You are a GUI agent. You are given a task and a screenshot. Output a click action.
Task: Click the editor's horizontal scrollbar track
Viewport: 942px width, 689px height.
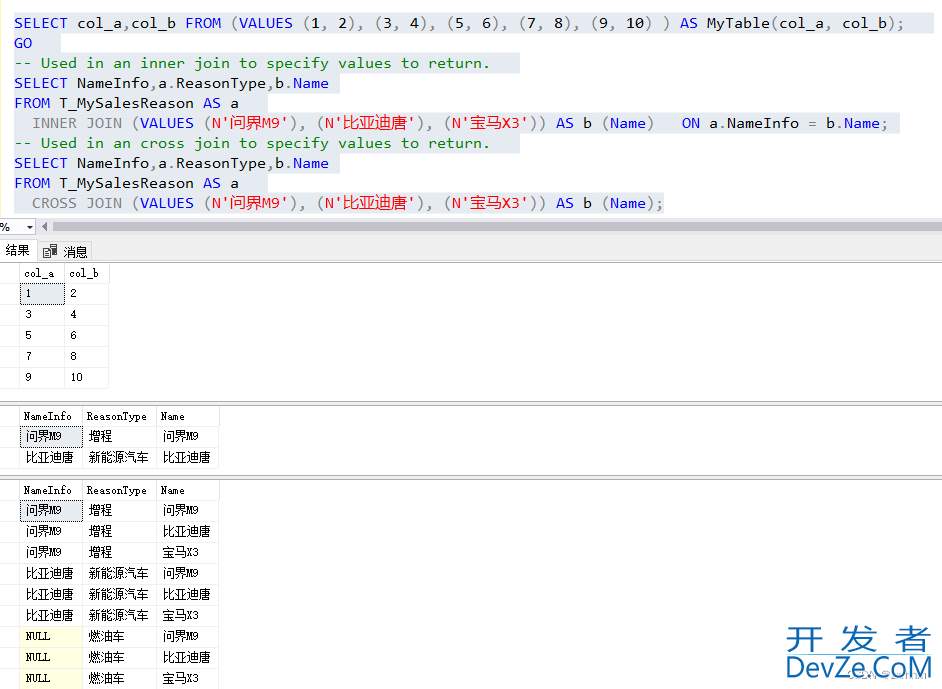click(497, 226)
